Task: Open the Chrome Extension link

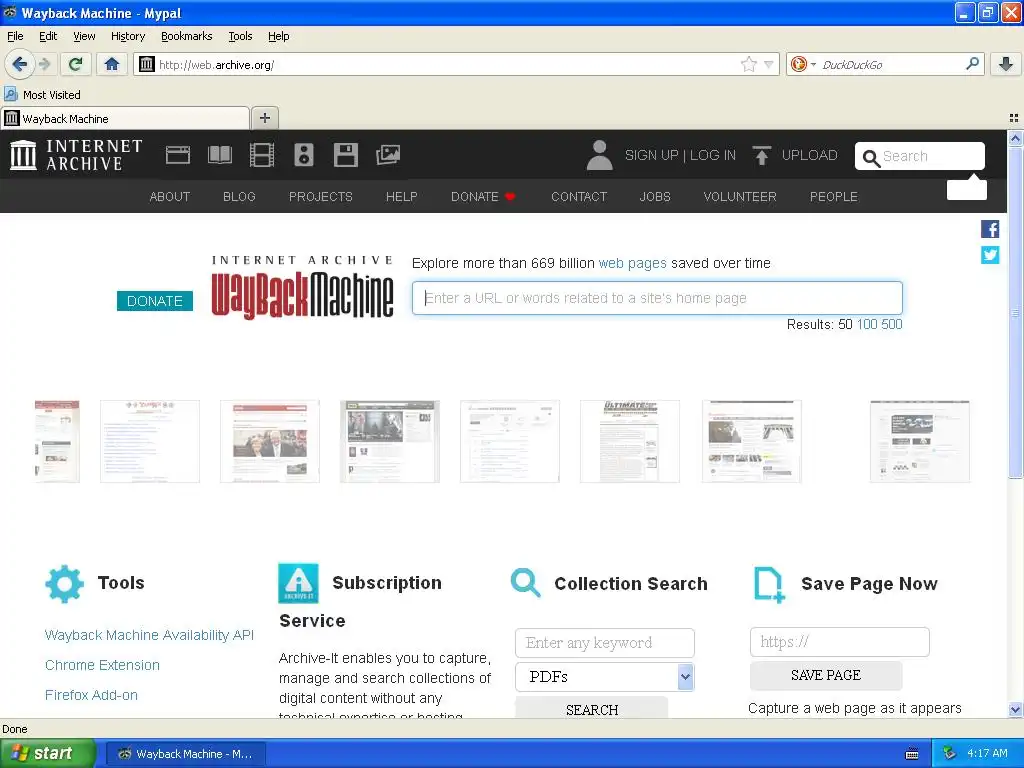Action: coord(102,665)
